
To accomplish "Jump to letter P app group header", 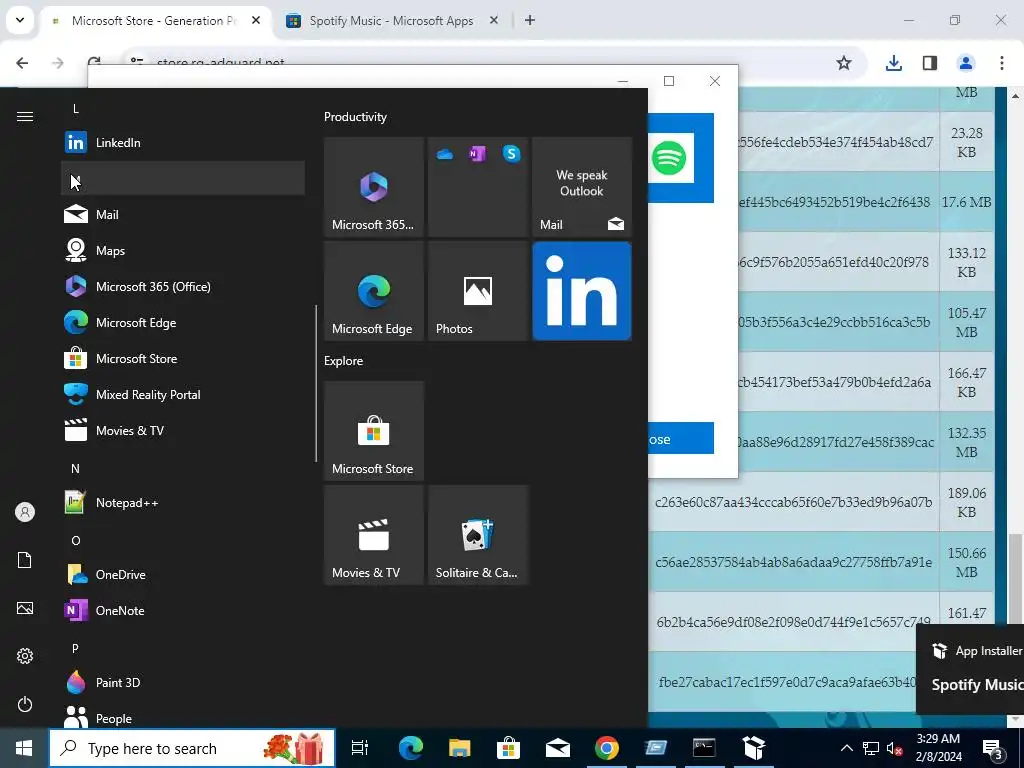I will (x=75, y=648).
